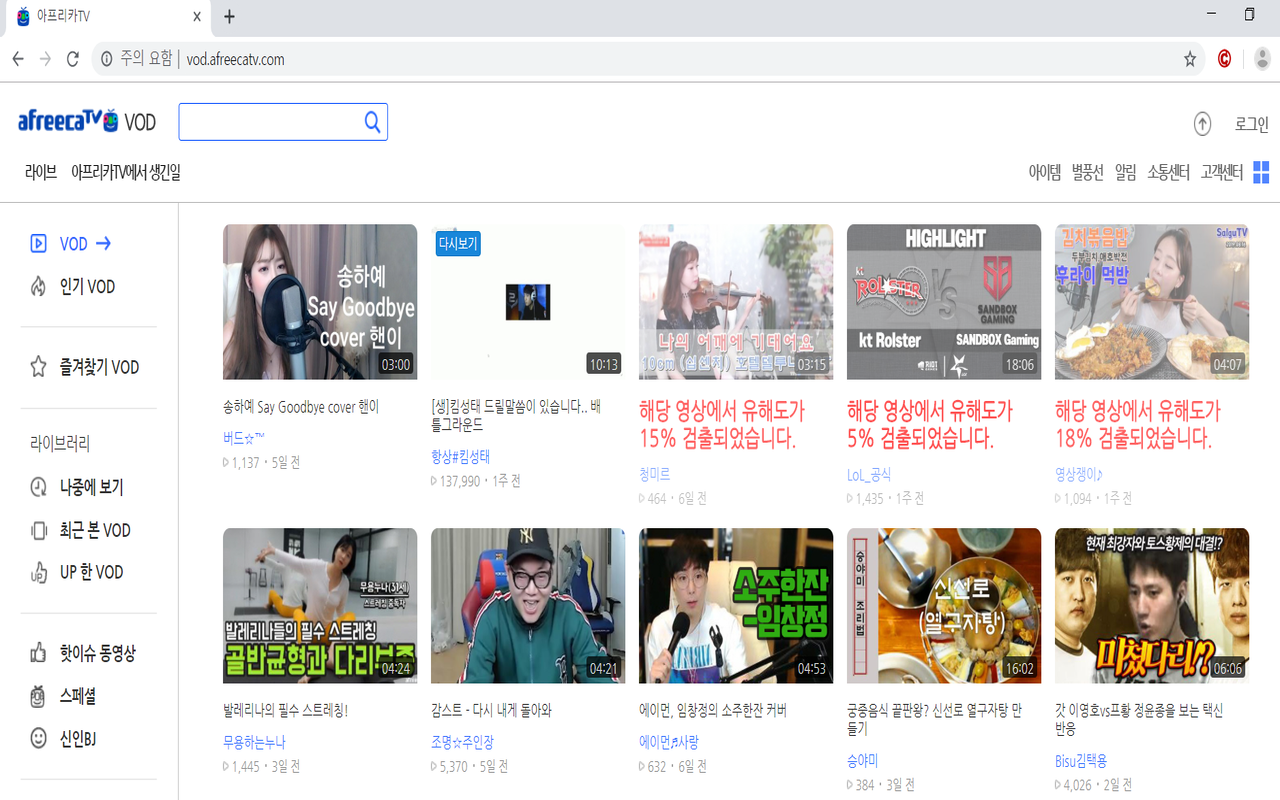This screenshot has width=1280, height=800.
Task: Click the icon beside 핫이슈 동영상
Action: click(x=38, y=653)
